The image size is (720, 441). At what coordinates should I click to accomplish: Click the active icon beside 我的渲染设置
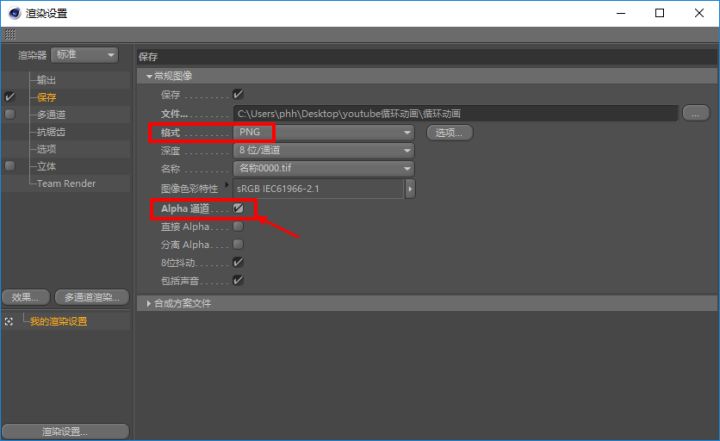pos(9,321)
